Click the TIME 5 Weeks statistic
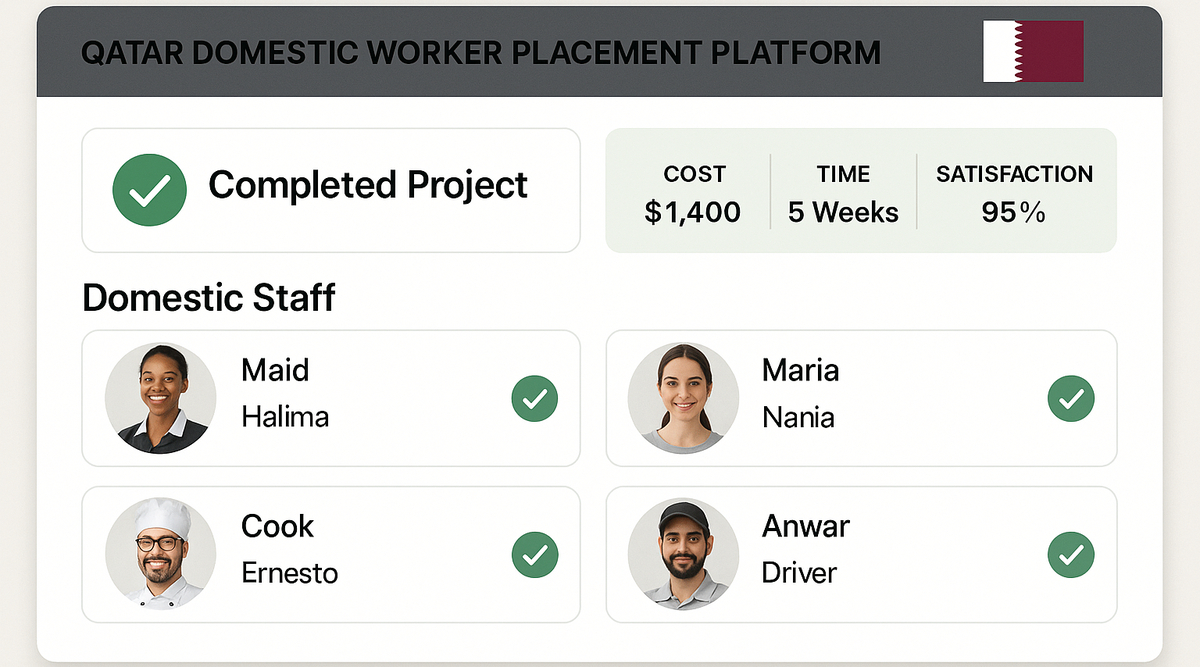Image resolution: width=1200 pixels, height=667 pixels. [x=843, y=194]
